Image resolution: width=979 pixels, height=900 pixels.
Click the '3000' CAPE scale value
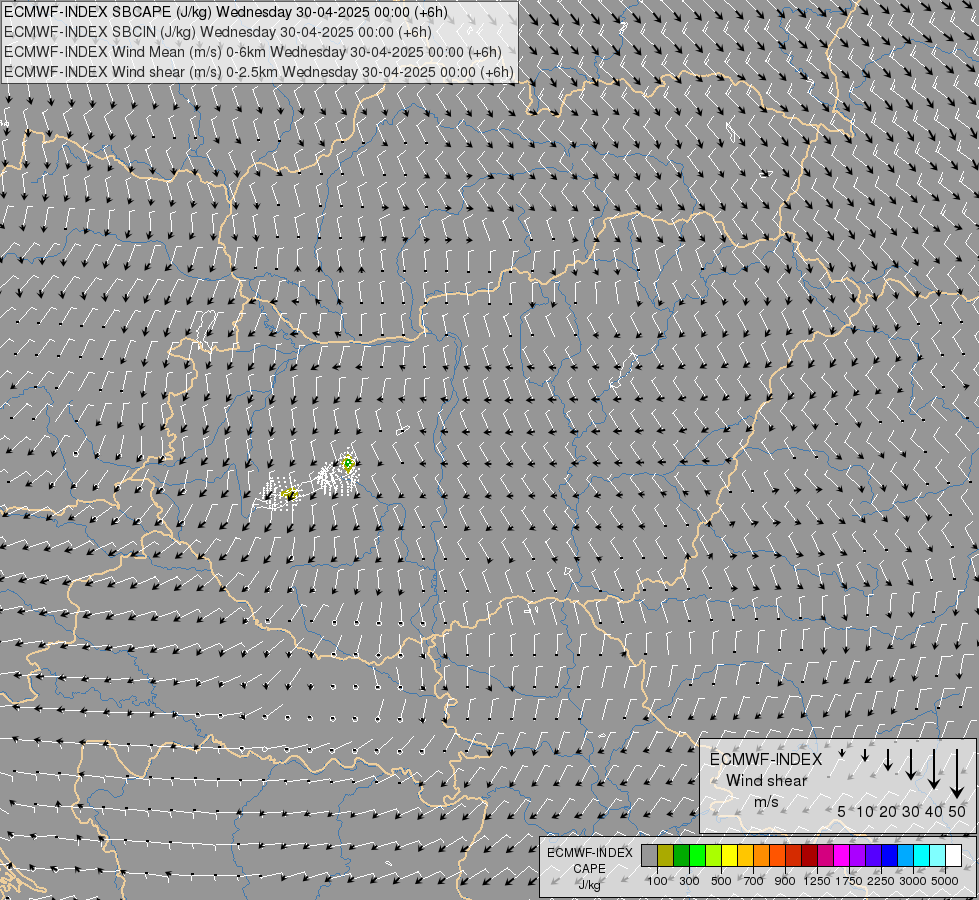[913, 881]
